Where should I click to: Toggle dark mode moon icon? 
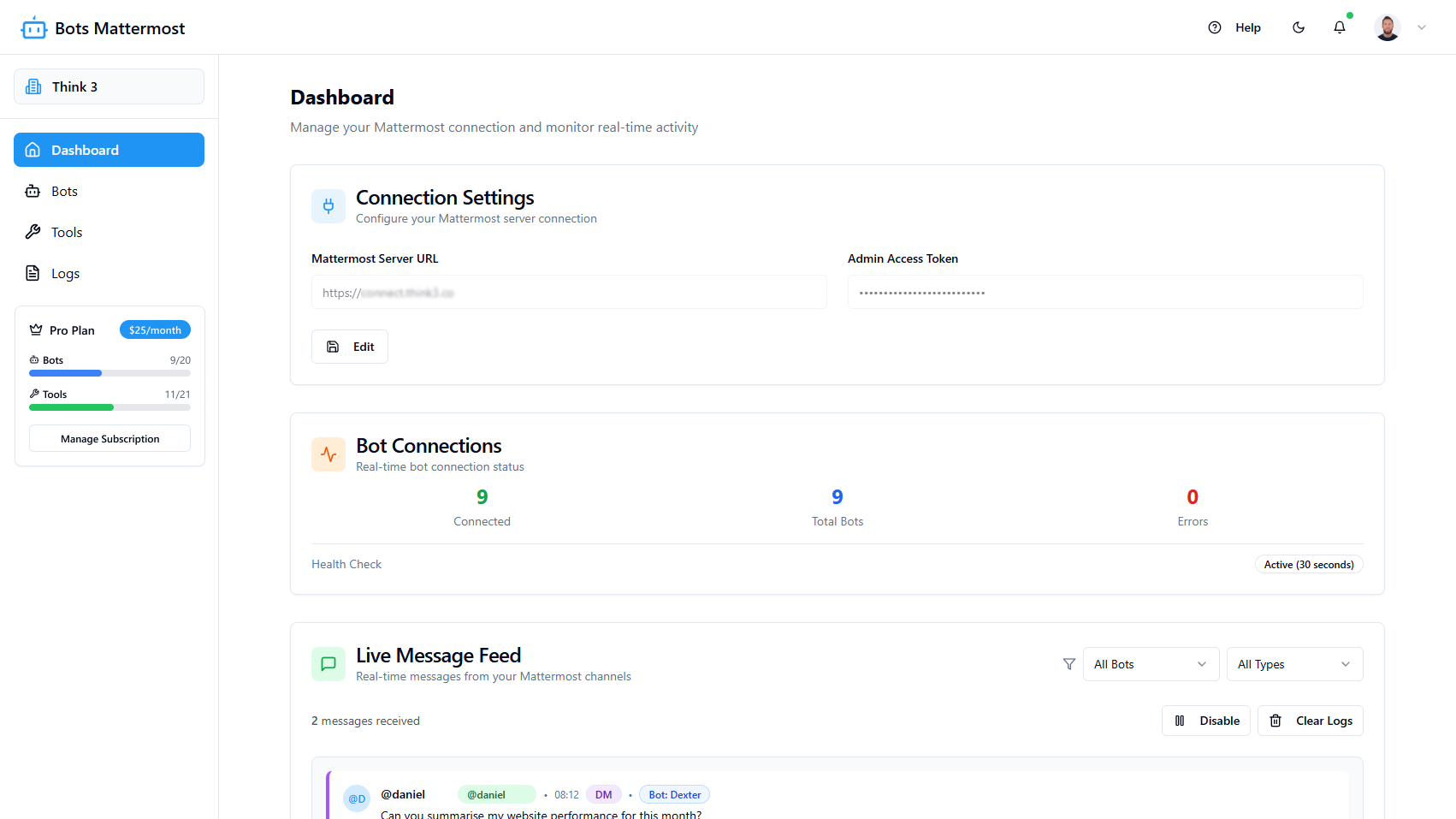click(x=1299, y=27)
